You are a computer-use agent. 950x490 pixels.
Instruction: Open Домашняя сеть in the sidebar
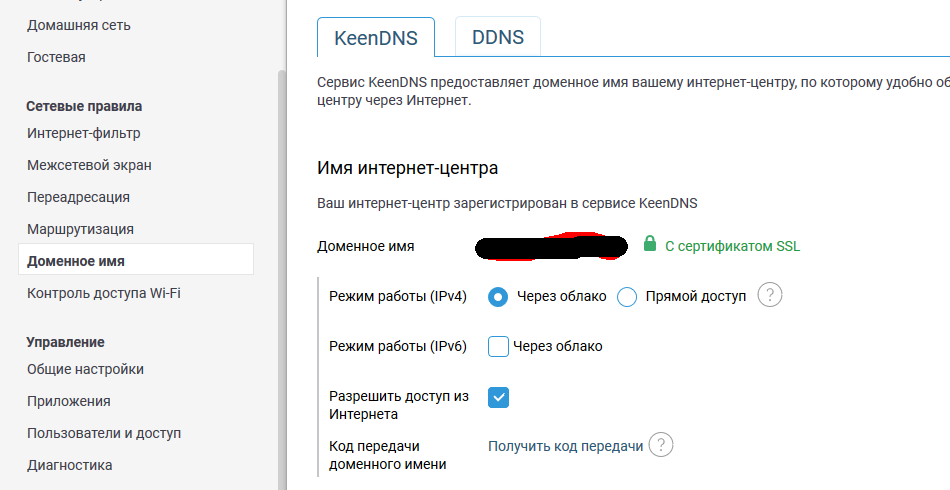pyautogui.click(x=79, y=25)
